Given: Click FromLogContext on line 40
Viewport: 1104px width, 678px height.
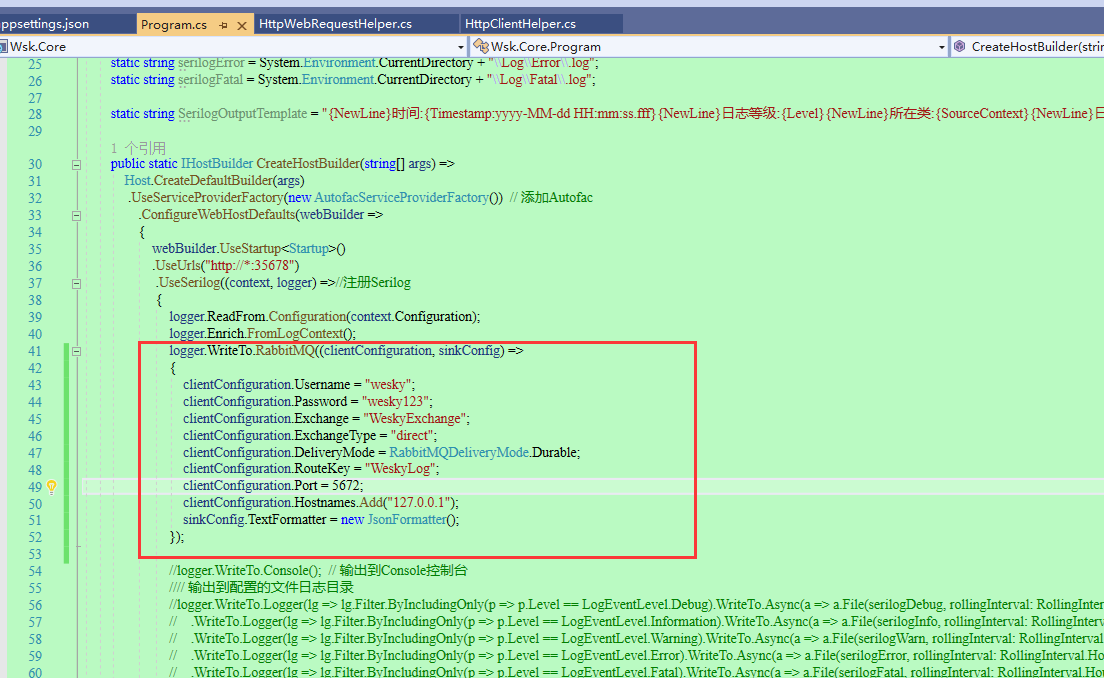Looking at the screenshot, I should [x=295, y=334].
